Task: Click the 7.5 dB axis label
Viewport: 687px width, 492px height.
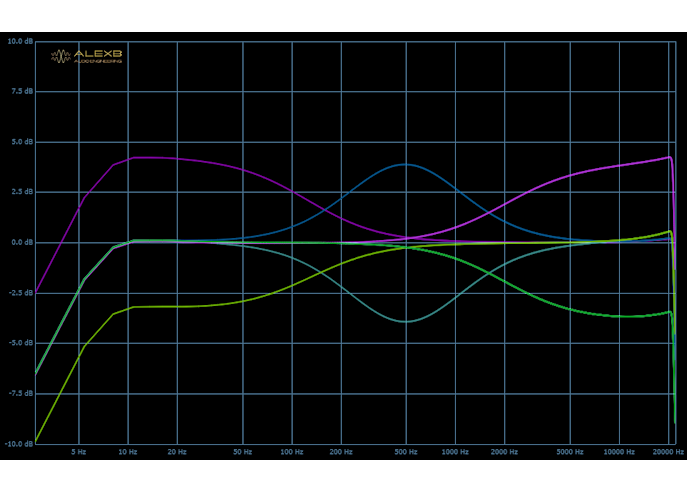Action: click(22, 91)
